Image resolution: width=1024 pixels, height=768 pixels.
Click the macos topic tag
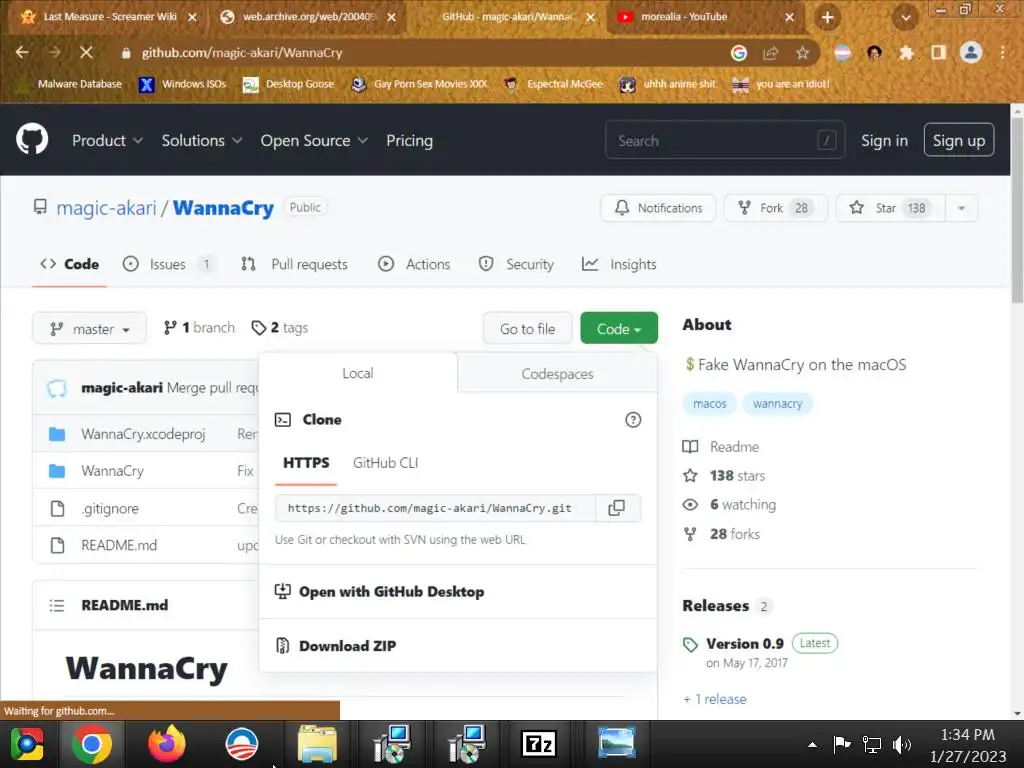tap(710, 404)
